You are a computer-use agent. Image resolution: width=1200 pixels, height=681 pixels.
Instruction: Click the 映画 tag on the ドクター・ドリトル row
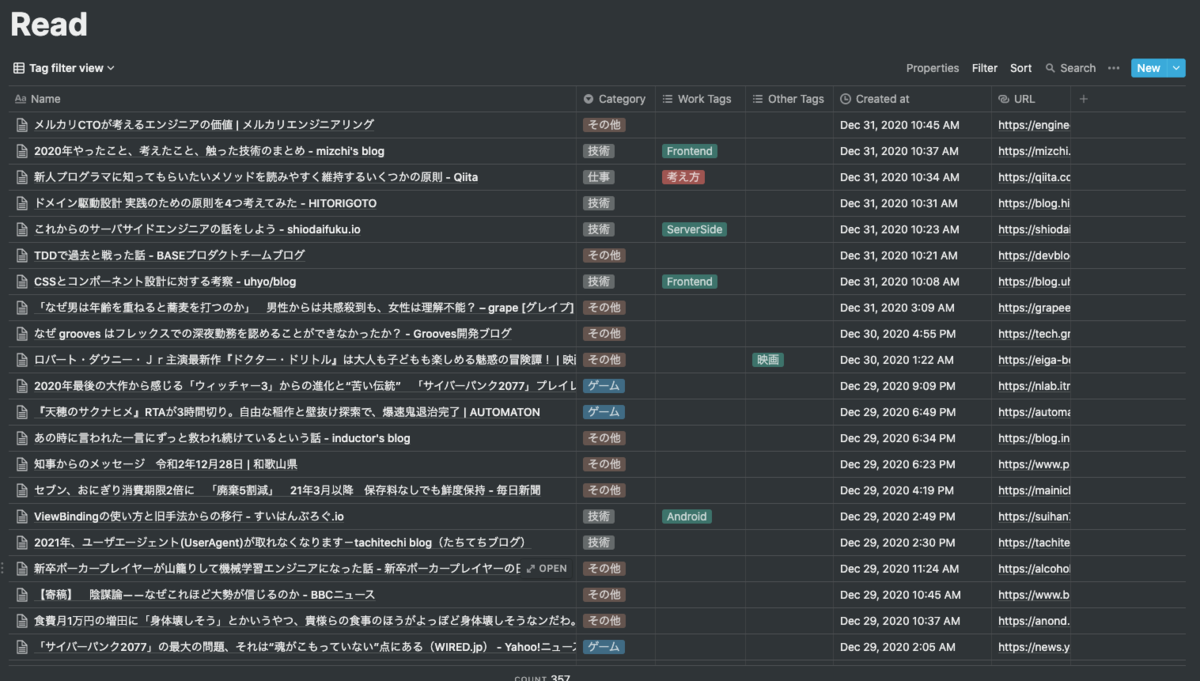(x=768, y=359)
